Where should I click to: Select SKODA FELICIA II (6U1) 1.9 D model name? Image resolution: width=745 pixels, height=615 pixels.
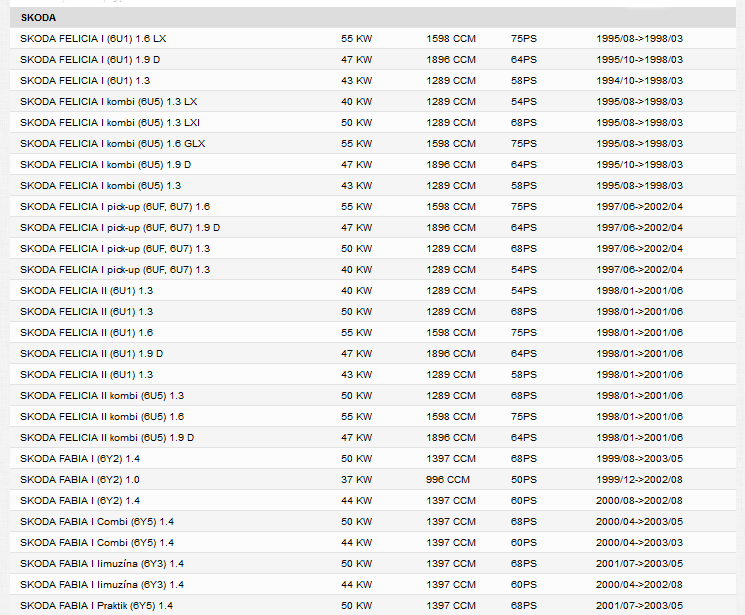coord(92,354)
